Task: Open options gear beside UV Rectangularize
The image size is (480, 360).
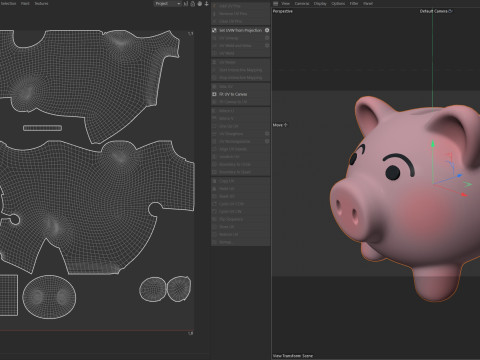Action: click(267, 141)
